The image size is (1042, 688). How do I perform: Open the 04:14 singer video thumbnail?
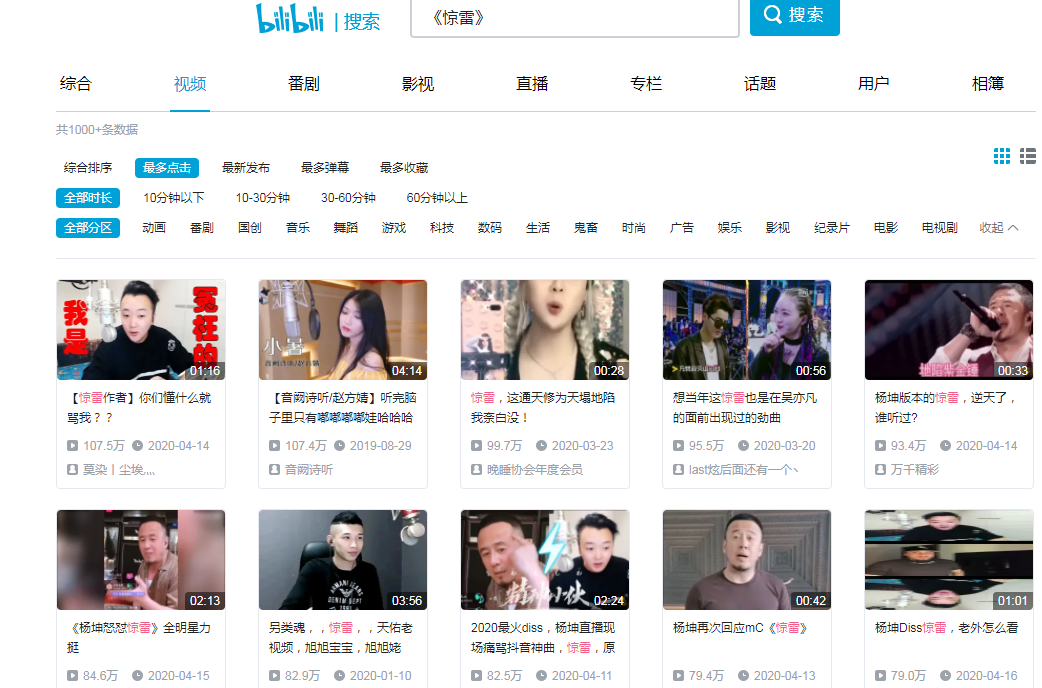(x=343, y=330)
